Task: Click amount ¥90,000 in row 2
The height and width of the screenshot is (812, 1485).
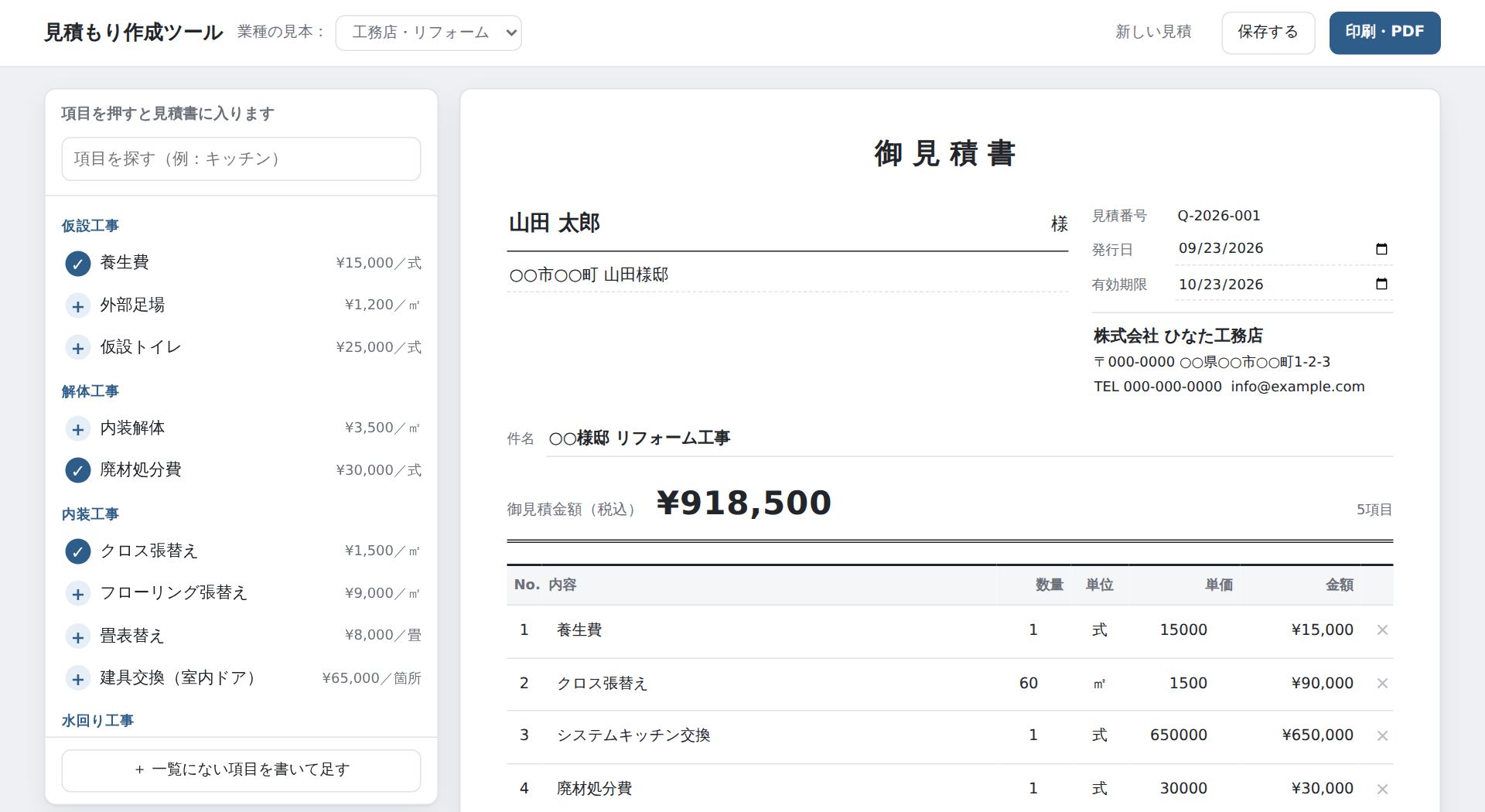Action: pos(1323,684)
